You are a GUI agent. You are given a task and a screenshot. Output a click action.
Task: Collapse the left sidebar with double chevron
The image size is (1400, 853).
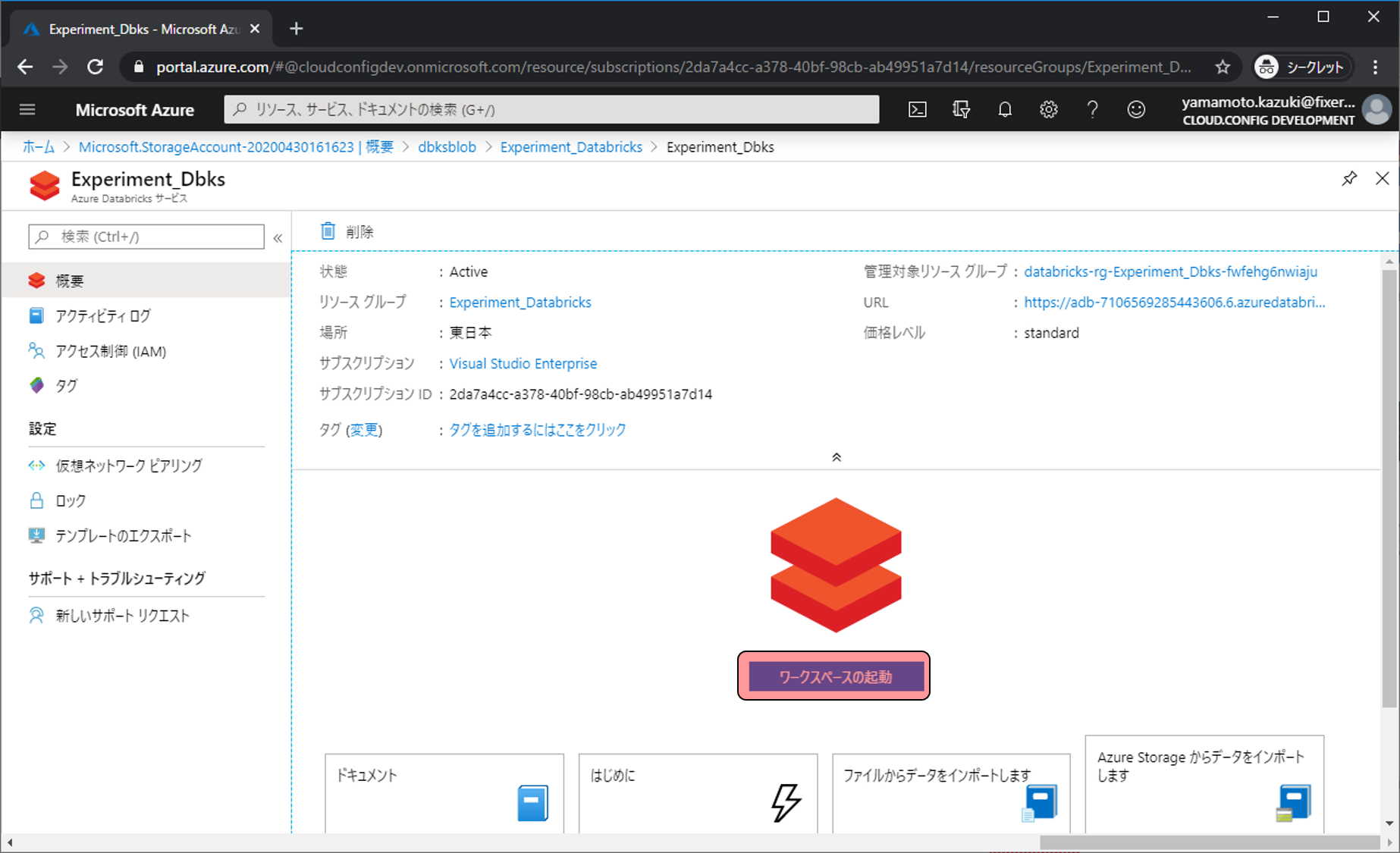tap(278, 238)
